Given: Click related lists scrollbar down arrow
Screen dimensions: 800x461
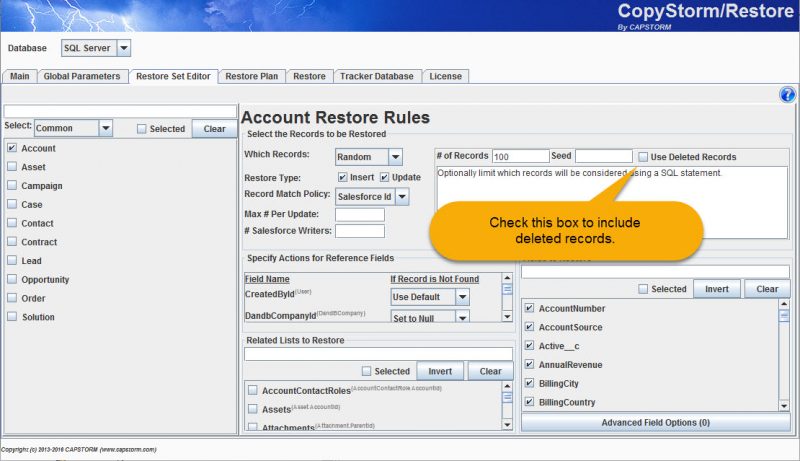Looking at the screenshot, I should pyautogui.click(x=507, y=424).
